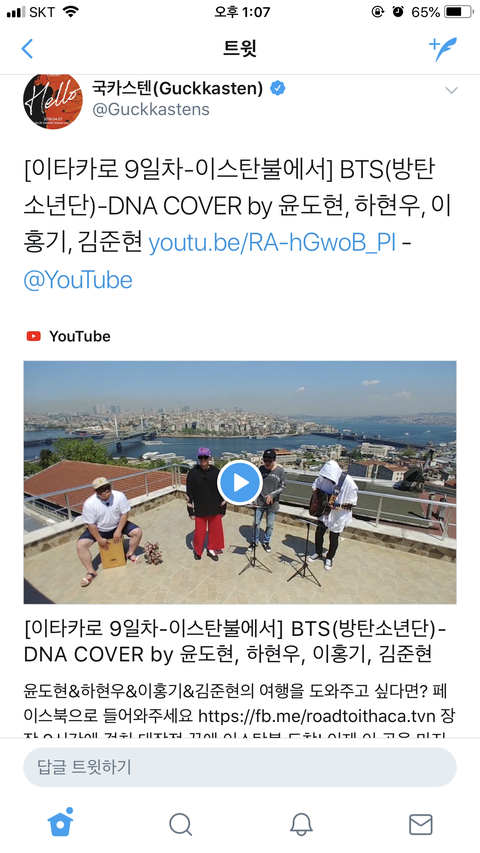The height and width of the screenshot is (853, 480).
Task: Switch to the Search tab
Action: 180,824
